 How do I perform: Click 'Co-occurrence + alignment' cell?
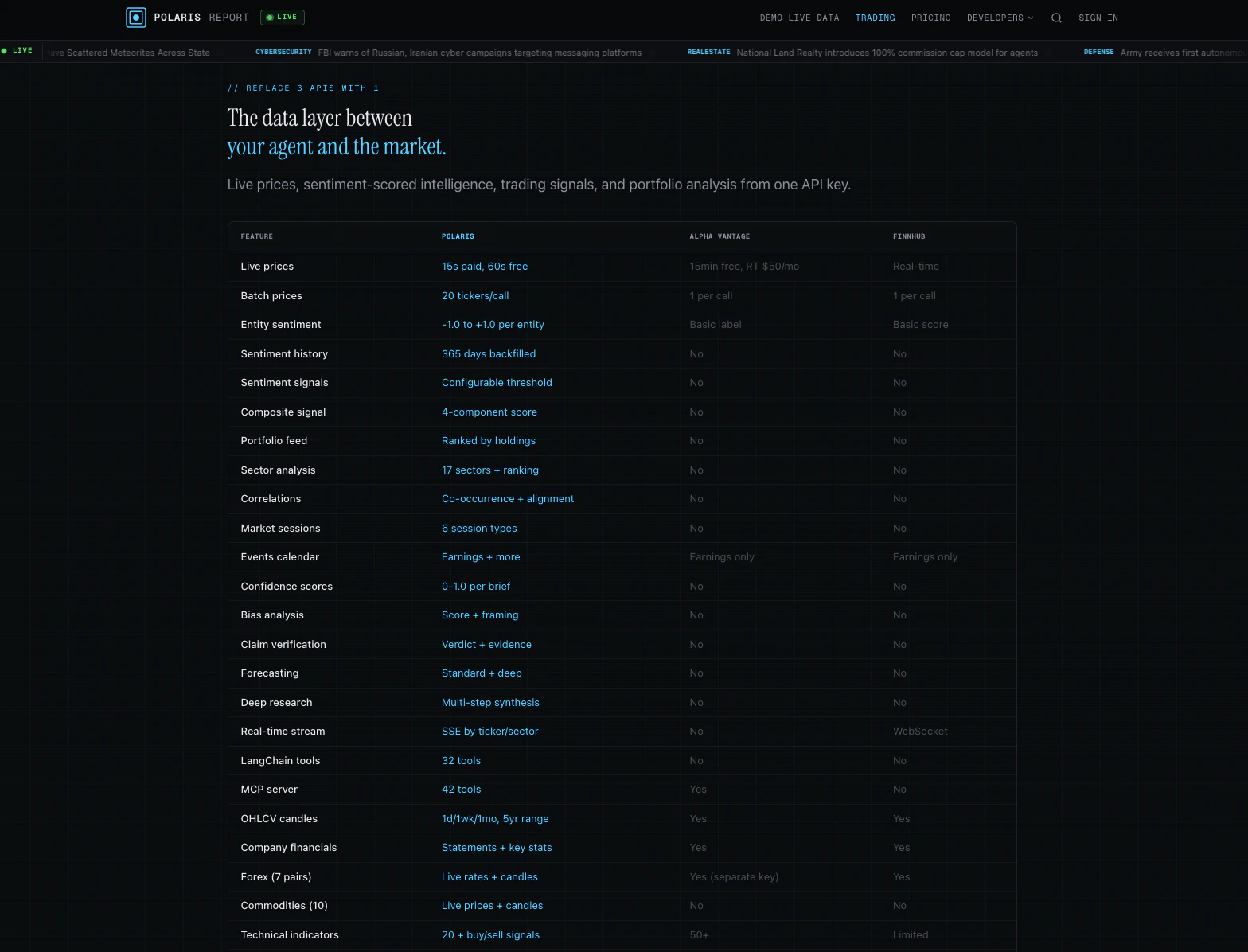(x=508, y=499)
